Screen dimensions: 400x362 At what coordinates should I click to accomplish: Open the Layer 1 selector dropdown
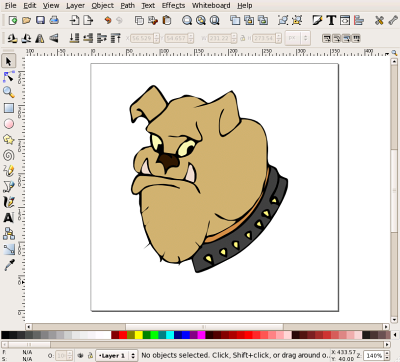point(117,356)
